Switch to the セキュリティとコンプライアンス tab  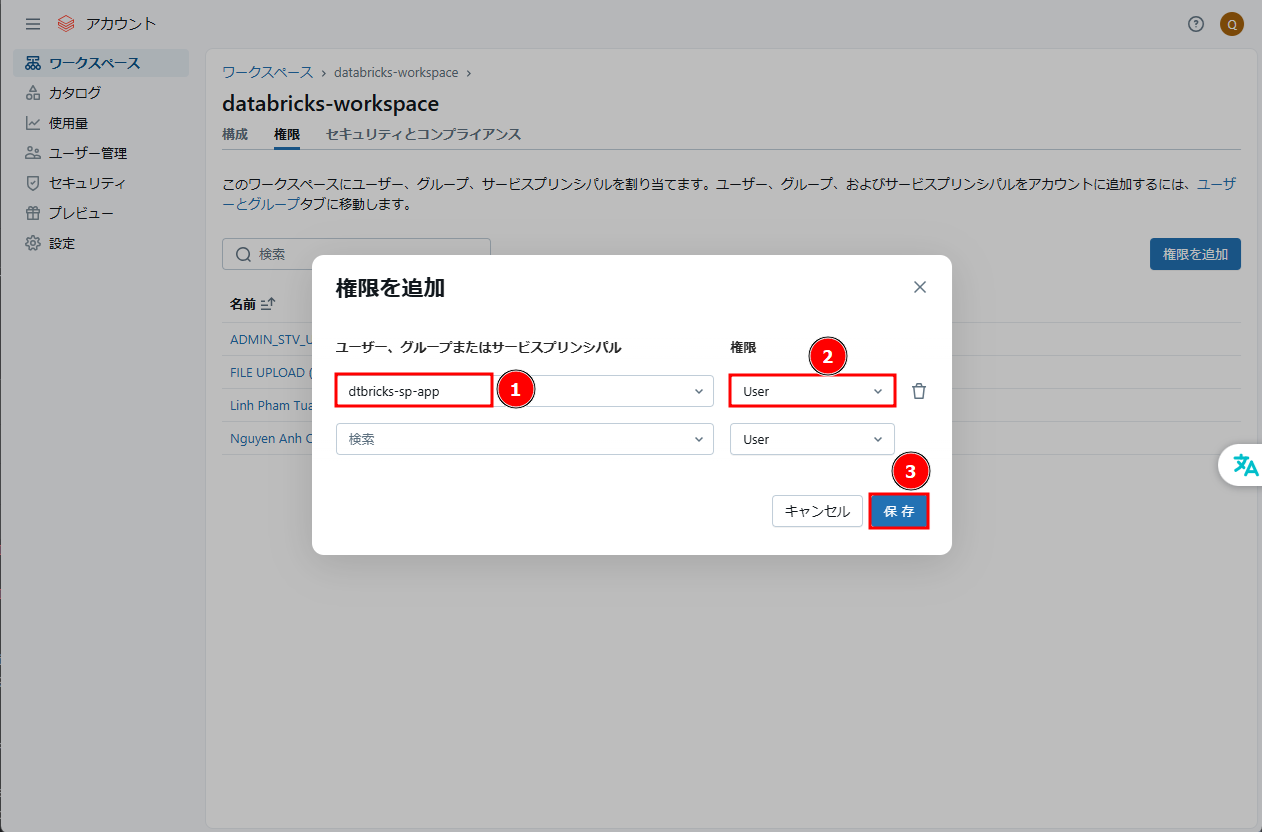423,134
